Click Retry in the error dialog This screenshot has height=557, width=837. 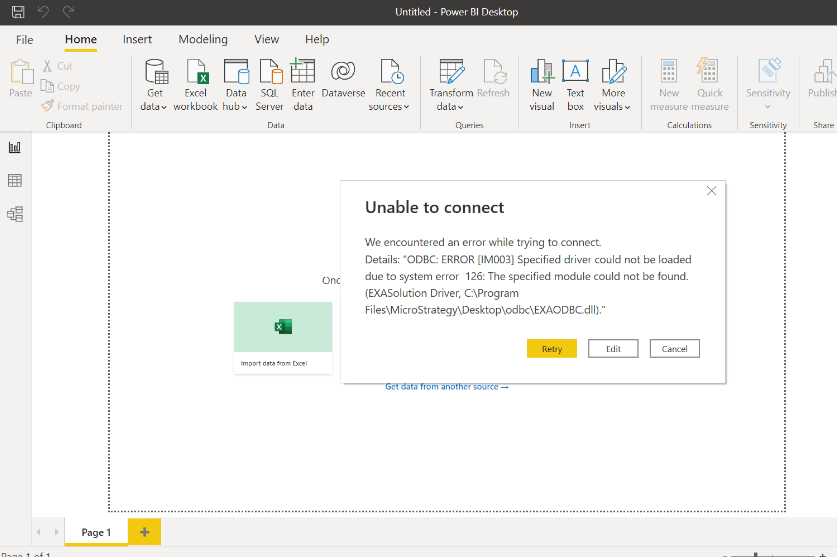click(552, 349)
